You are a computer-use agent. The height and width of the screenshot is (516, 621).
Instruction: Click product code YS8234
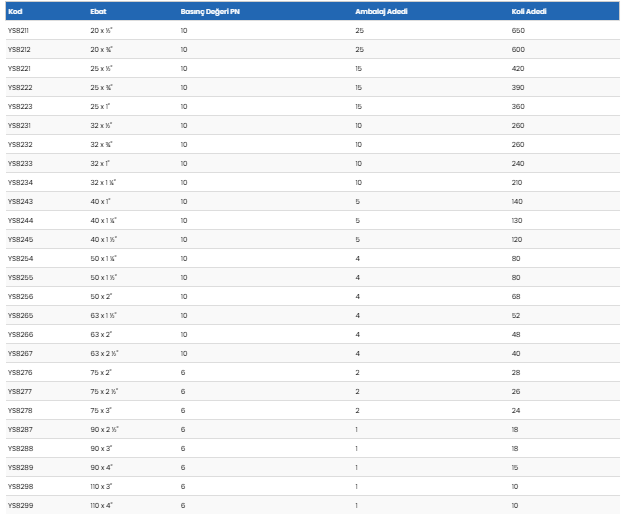[x=19, y=182]
